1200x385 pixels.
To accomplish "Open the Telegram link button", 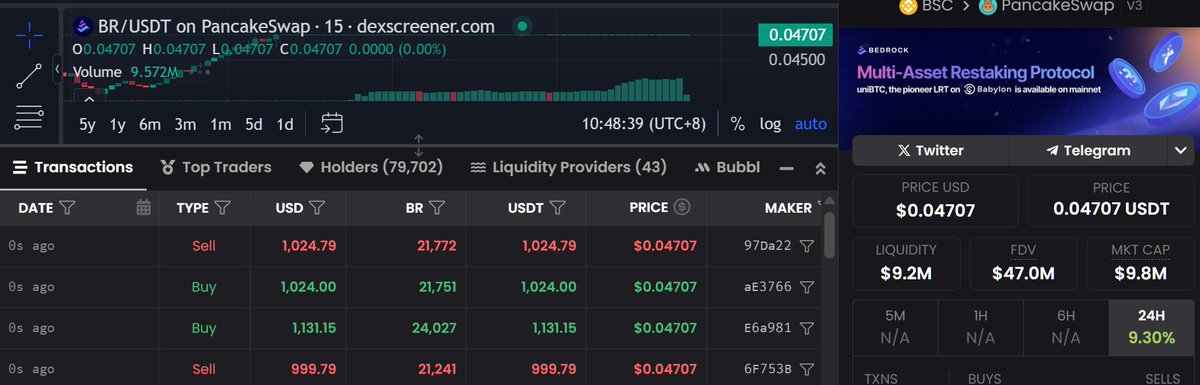I will pyautogui.click(x=1088, y=150).
